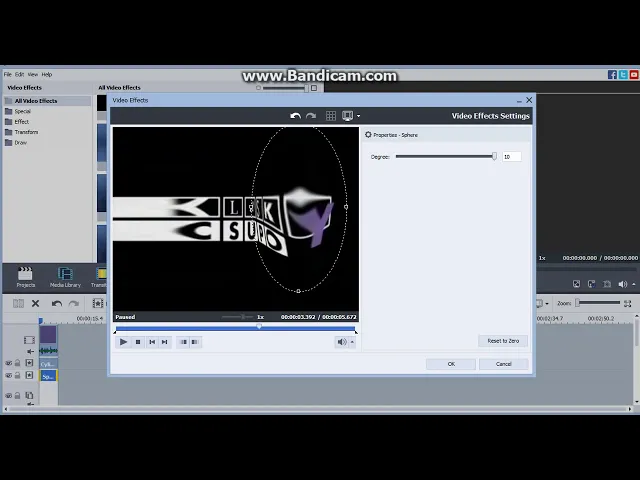Undo the last change in the Video Effects dialog
The height and width of the screenshot is (480, 640).
click(x=295, y=116)
